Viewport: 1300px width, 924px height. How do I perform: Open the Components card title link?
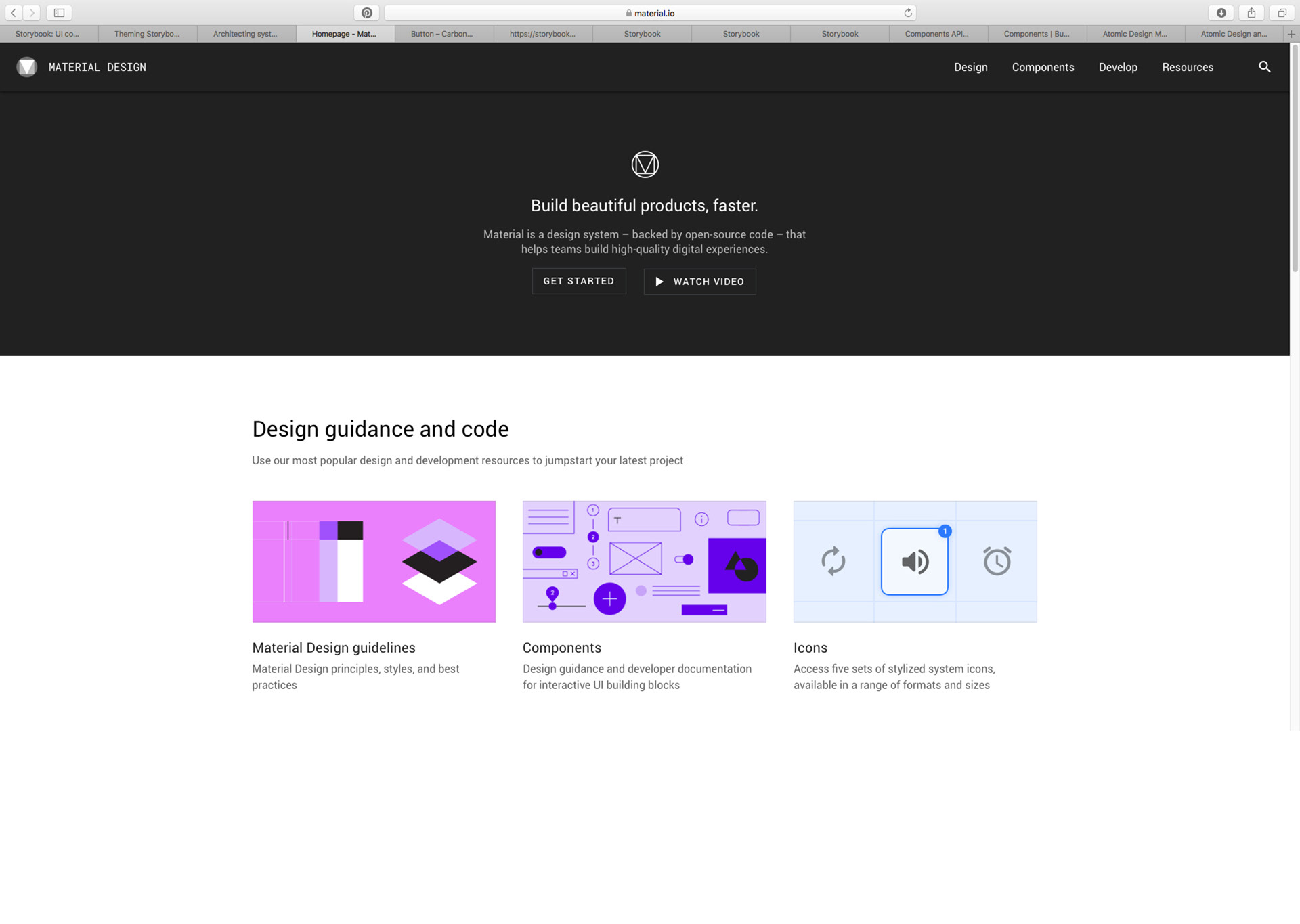(562, 648)
